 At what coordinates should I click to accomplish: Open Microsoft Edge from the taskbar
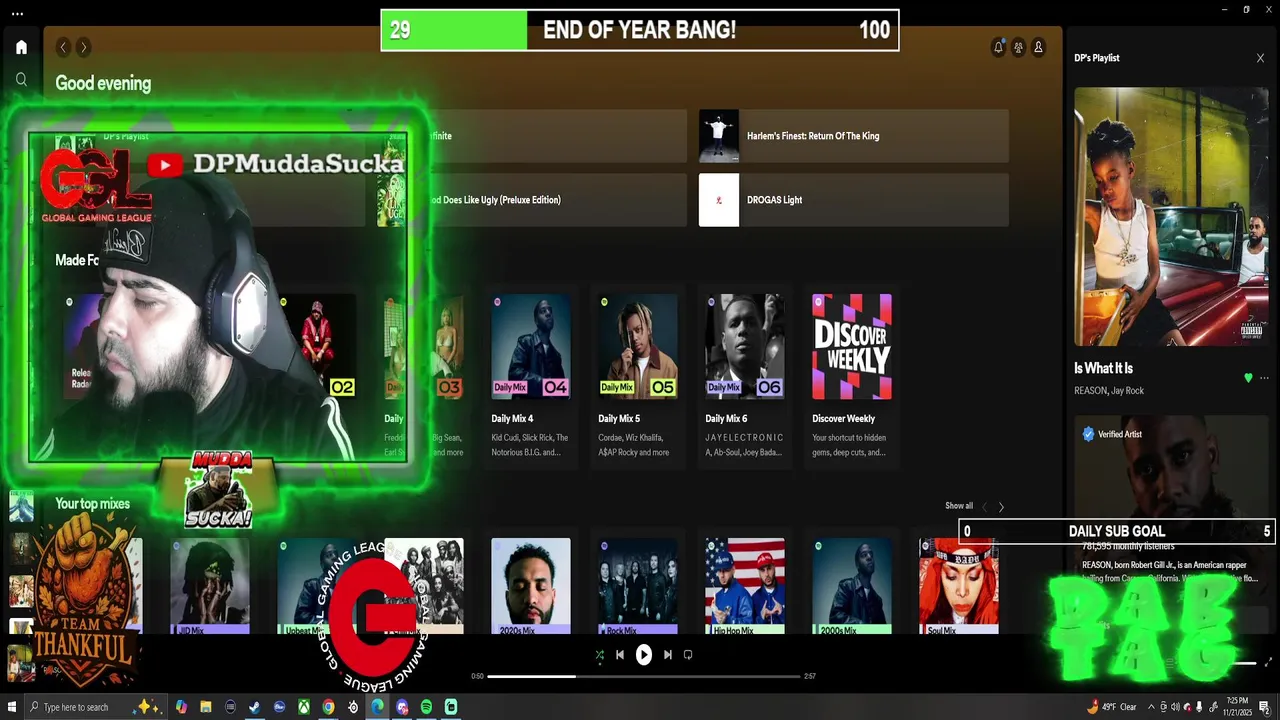click(377, 707)
